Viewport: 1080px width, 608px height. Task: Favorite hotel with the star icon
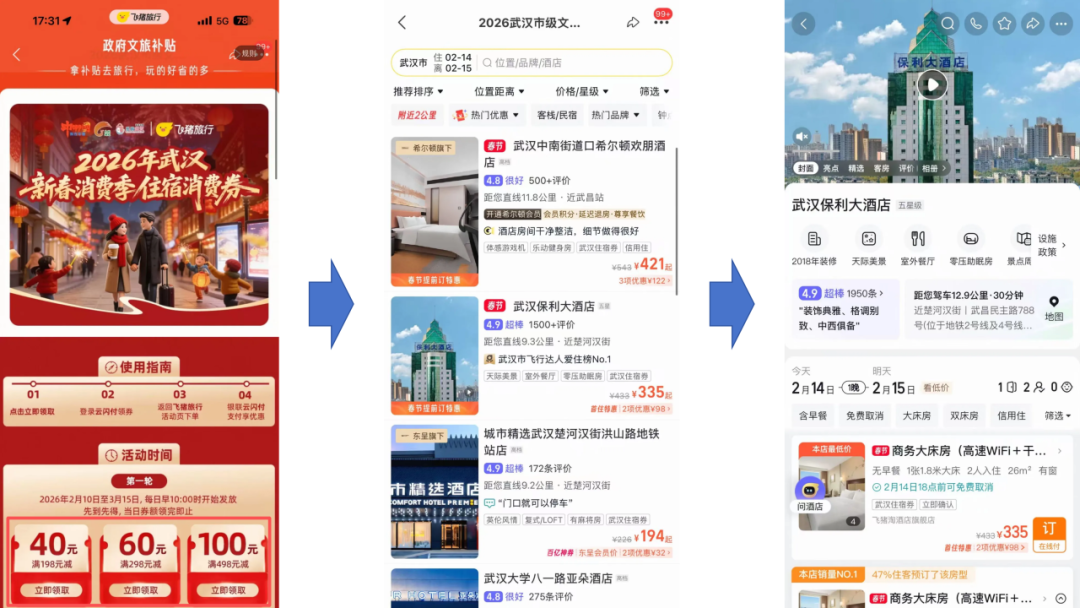pos(1004,24)
